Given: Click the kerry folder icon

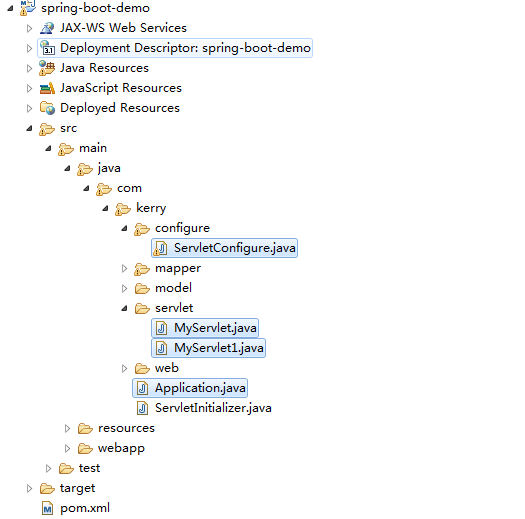Looking at the screenshot, I should [123, 209].
